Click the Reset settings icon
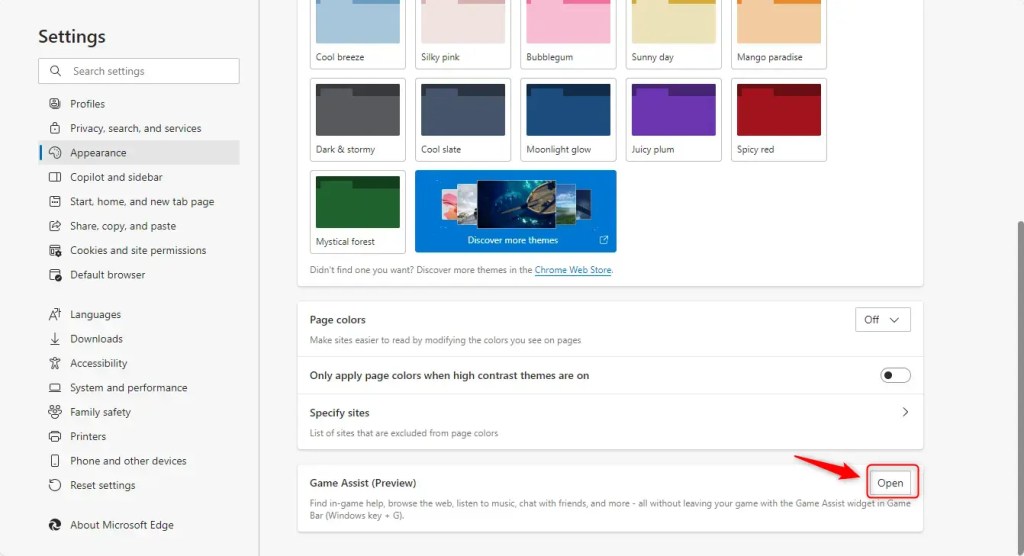Viewport: 1024px width, 556px height. click(x=55, y=485)
